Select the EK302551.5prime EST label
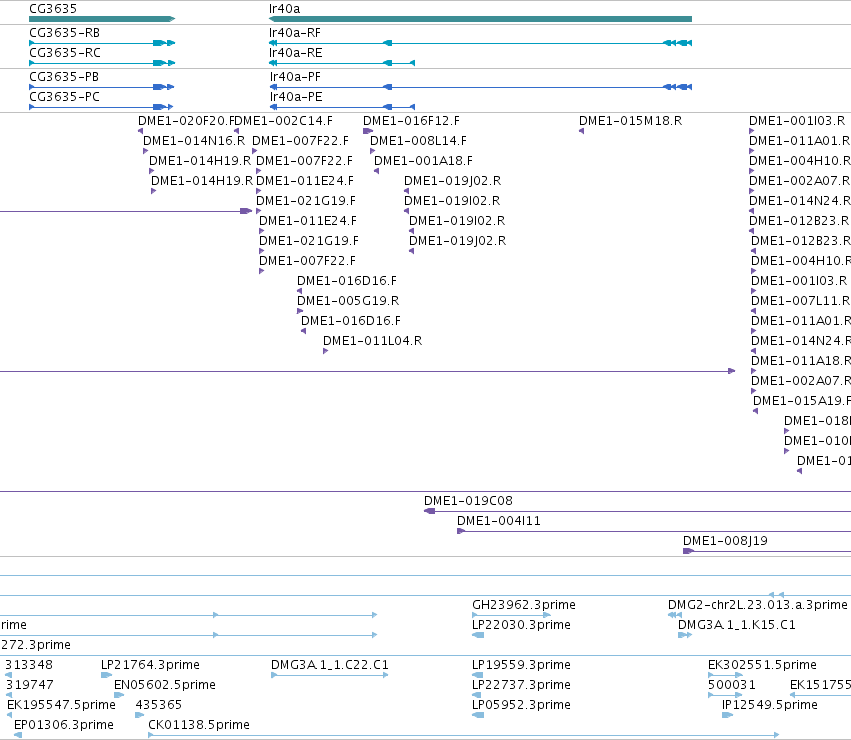Screen dimensions: 851x740 coord(762,665)
